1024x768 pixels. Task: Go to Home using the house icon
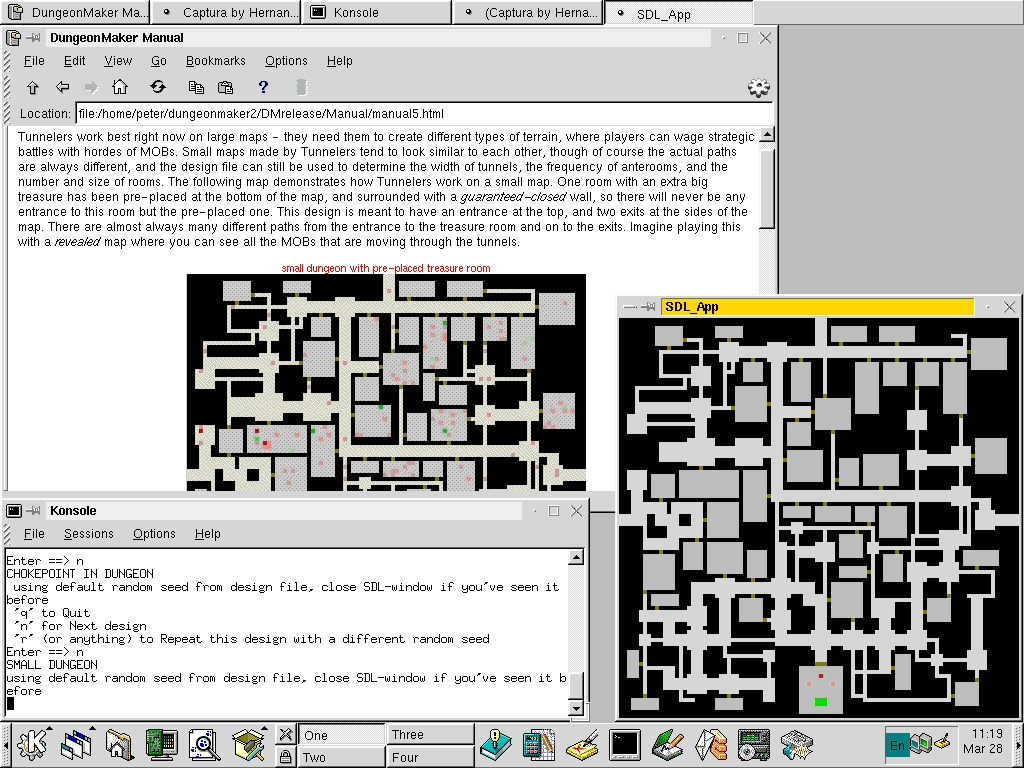(x=120, y=87)
